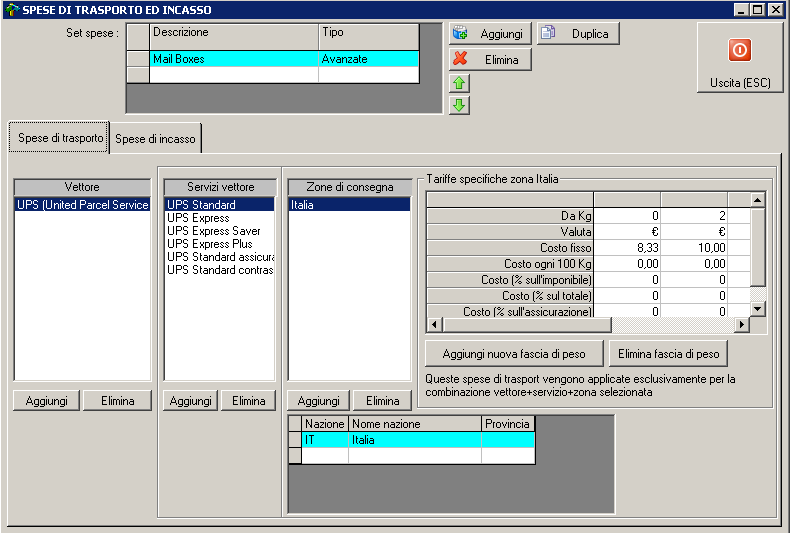Click Aggiungi under Servizi vettore list
The height and width of the screenshot is (533, 790).
click(190, 401)
